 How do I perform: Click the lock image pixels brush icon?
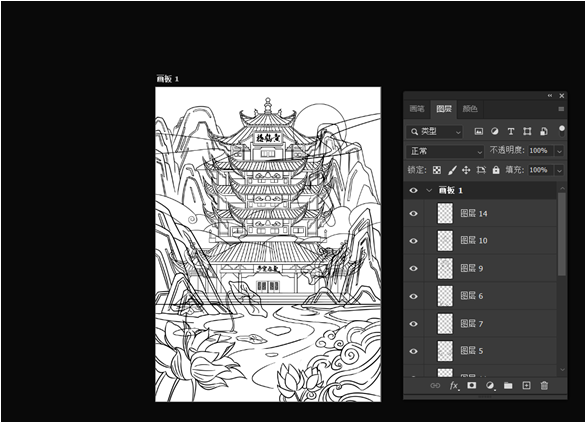452,170
